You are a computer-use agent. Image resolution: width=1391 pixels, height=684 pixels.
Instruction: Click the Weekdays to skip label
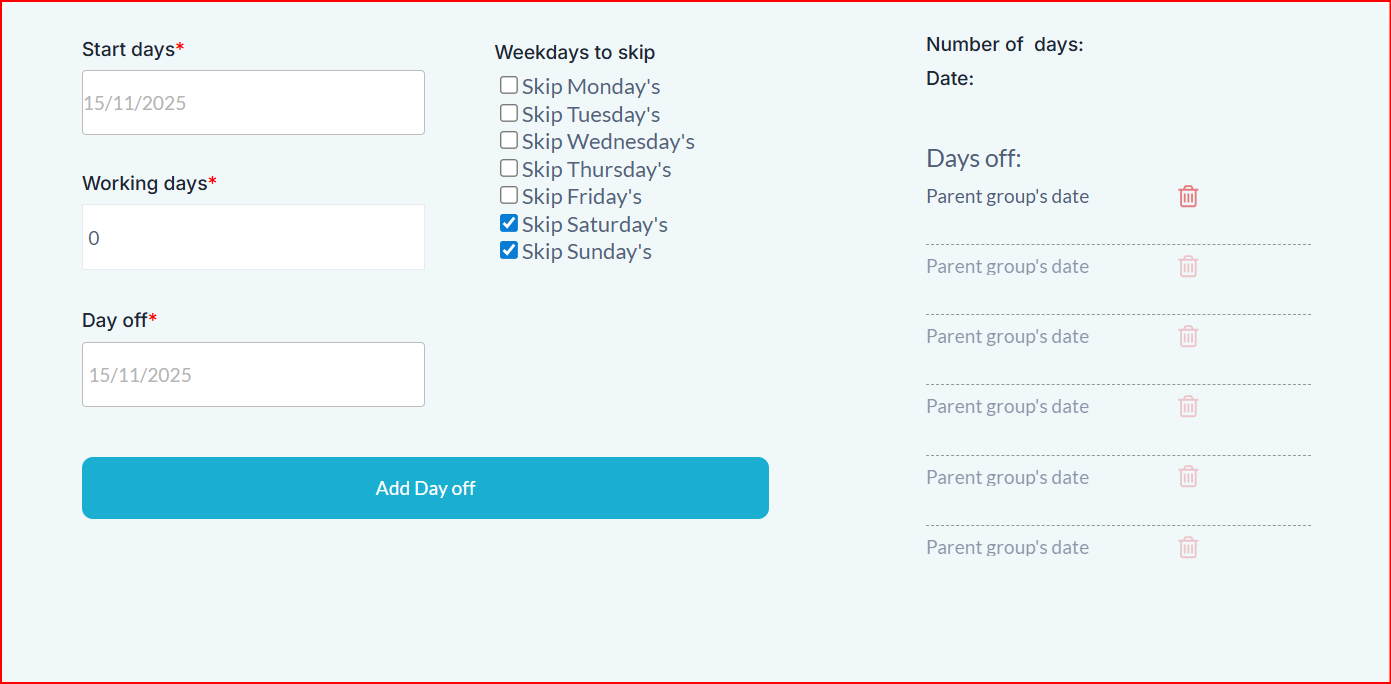tap(575, 53)
